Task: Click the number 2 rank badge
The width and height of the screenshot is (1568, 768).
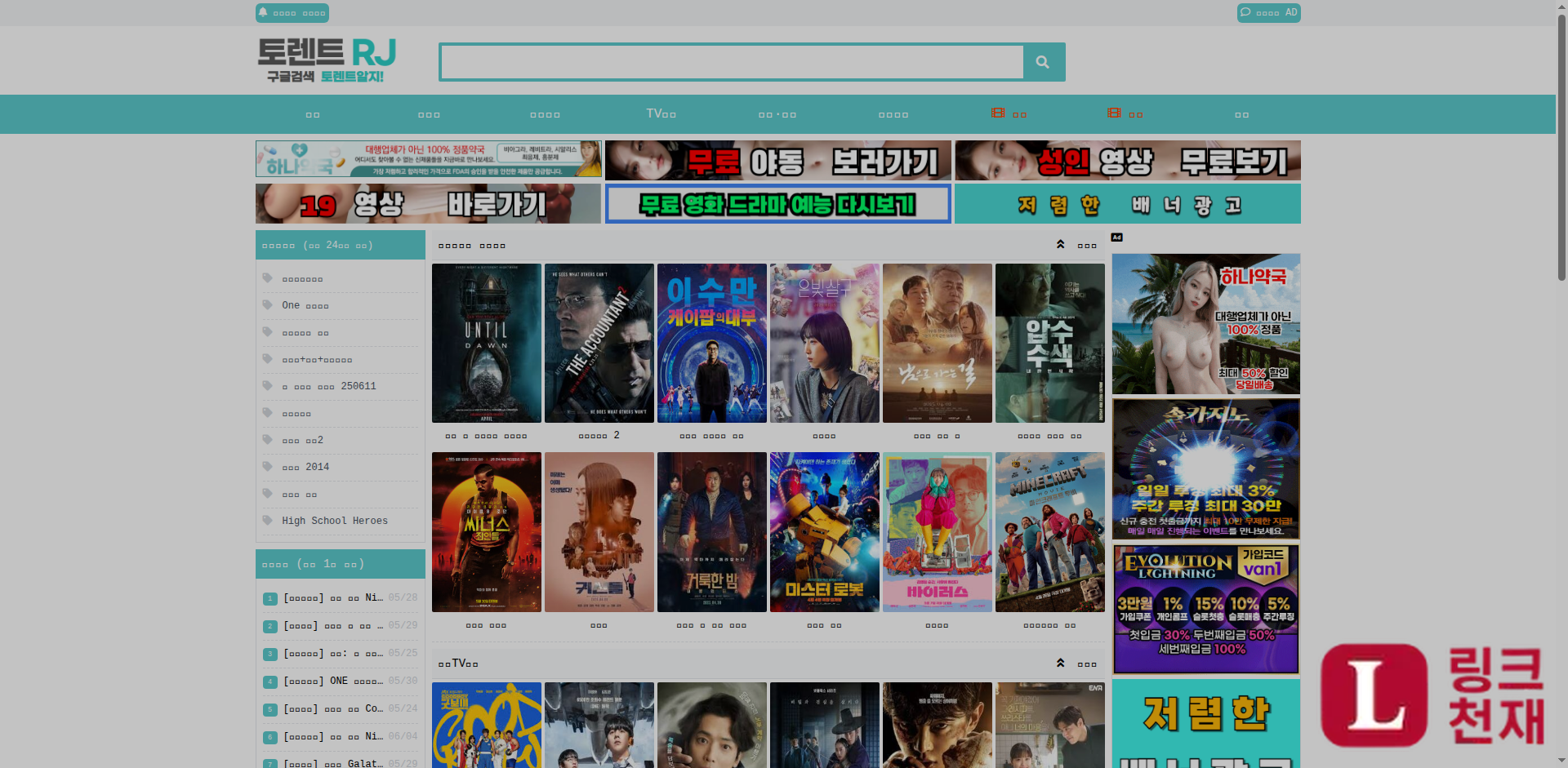Action: click(270, 626)
